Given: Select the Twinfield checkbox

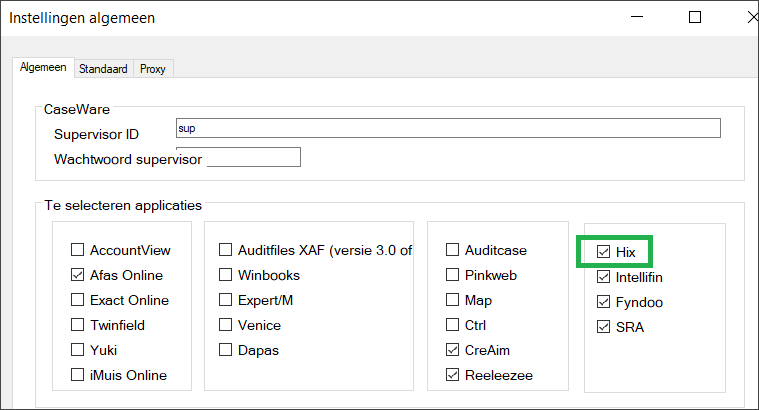Looking at the screenshot, I should (77, 325).
